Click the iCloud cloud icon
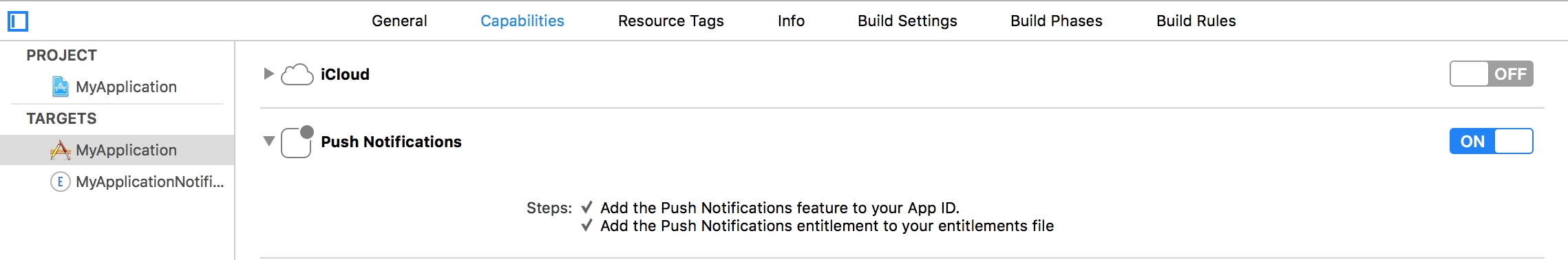Screen dimensions: 1568x260 coord(297,74)
